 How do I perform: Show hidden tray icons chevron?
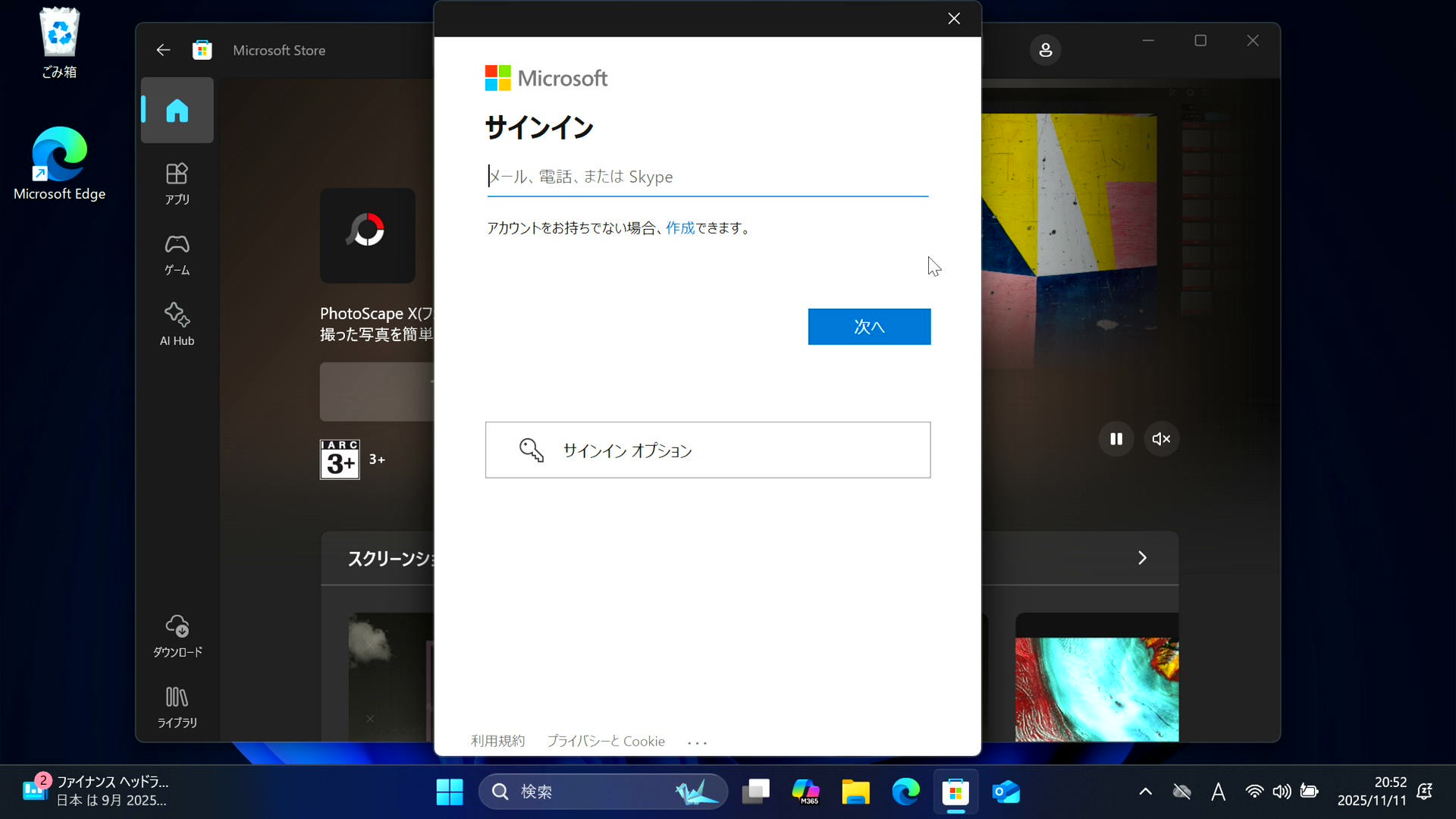[x=1145, y=792]
